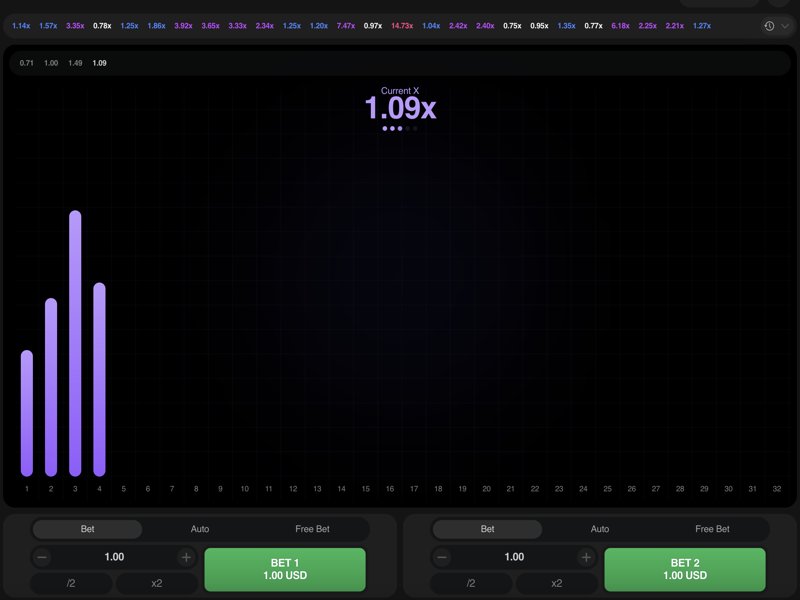Click the axis label 16 below the chart
This screenshot has width=800, height=600.
click(390, 489)
